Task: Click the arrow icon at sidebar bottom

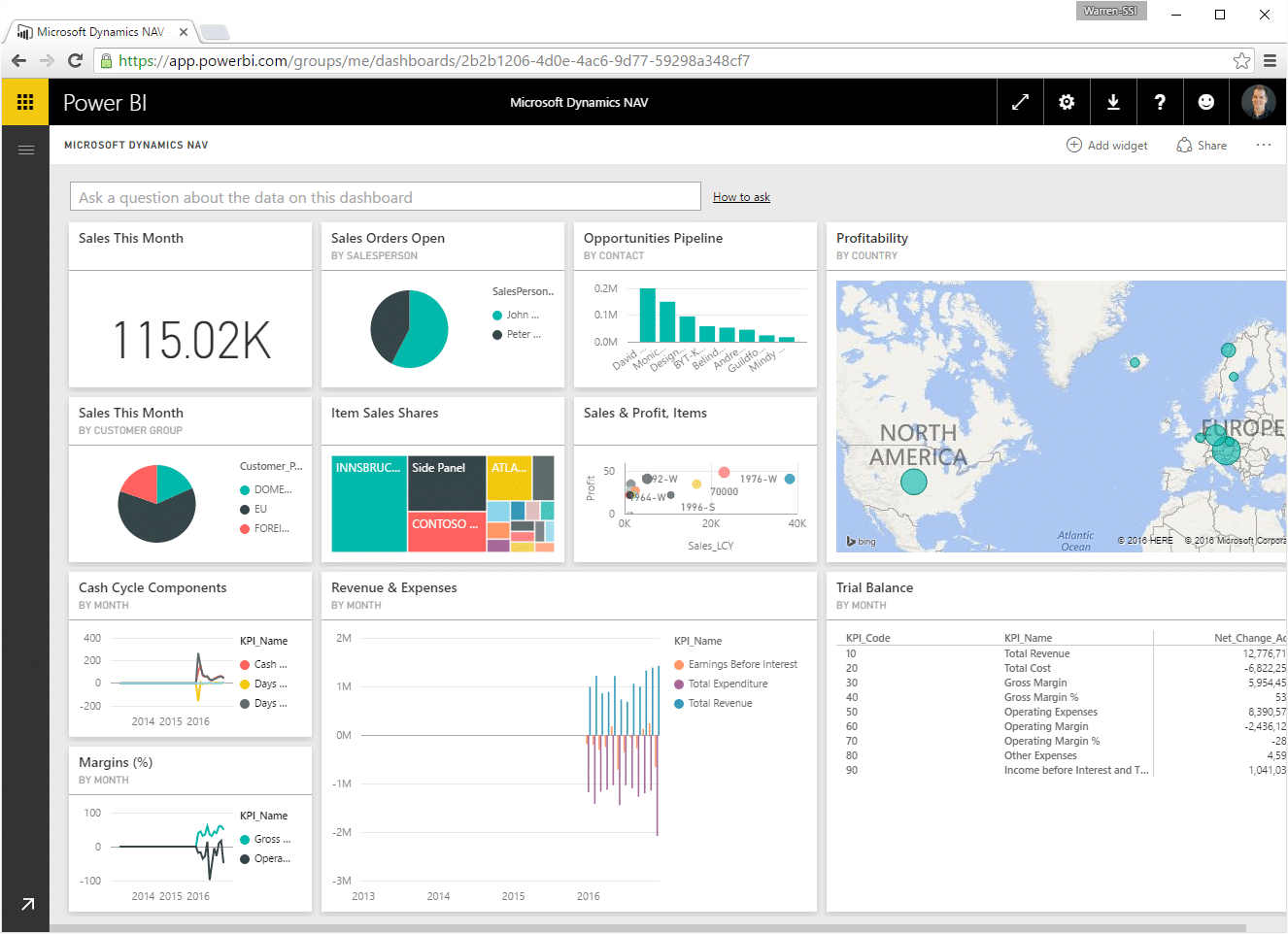Action: coord(28,904)
